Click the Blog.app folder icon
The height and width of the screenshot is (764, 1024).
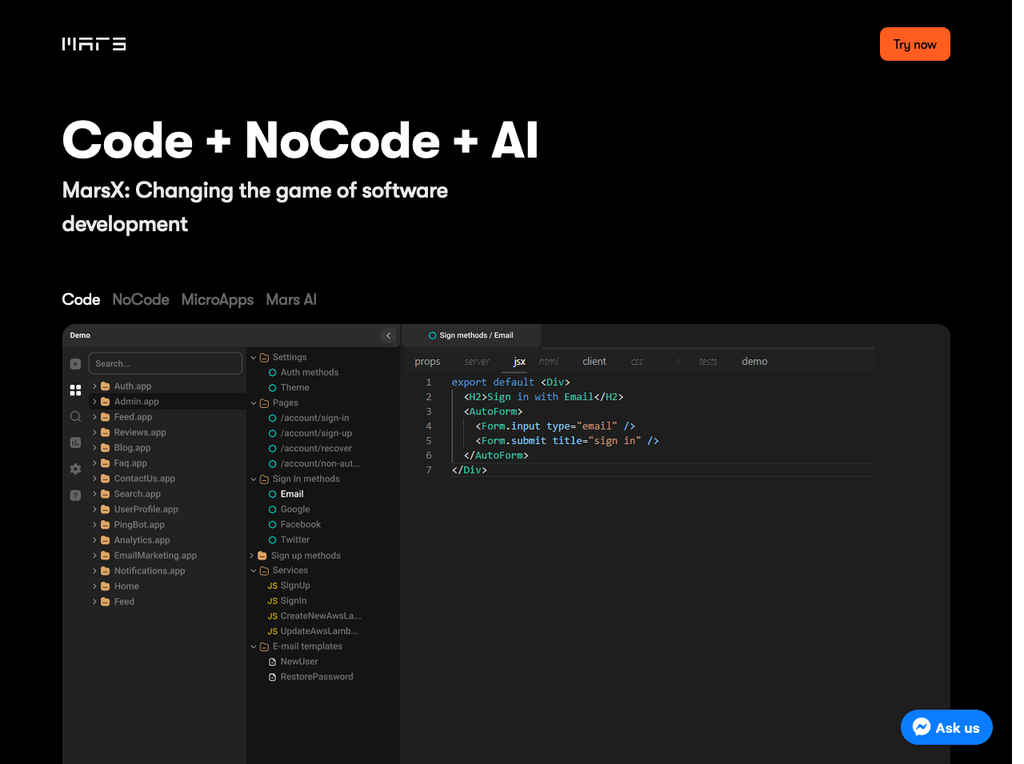pyautogui.click(x=105, y=447)
